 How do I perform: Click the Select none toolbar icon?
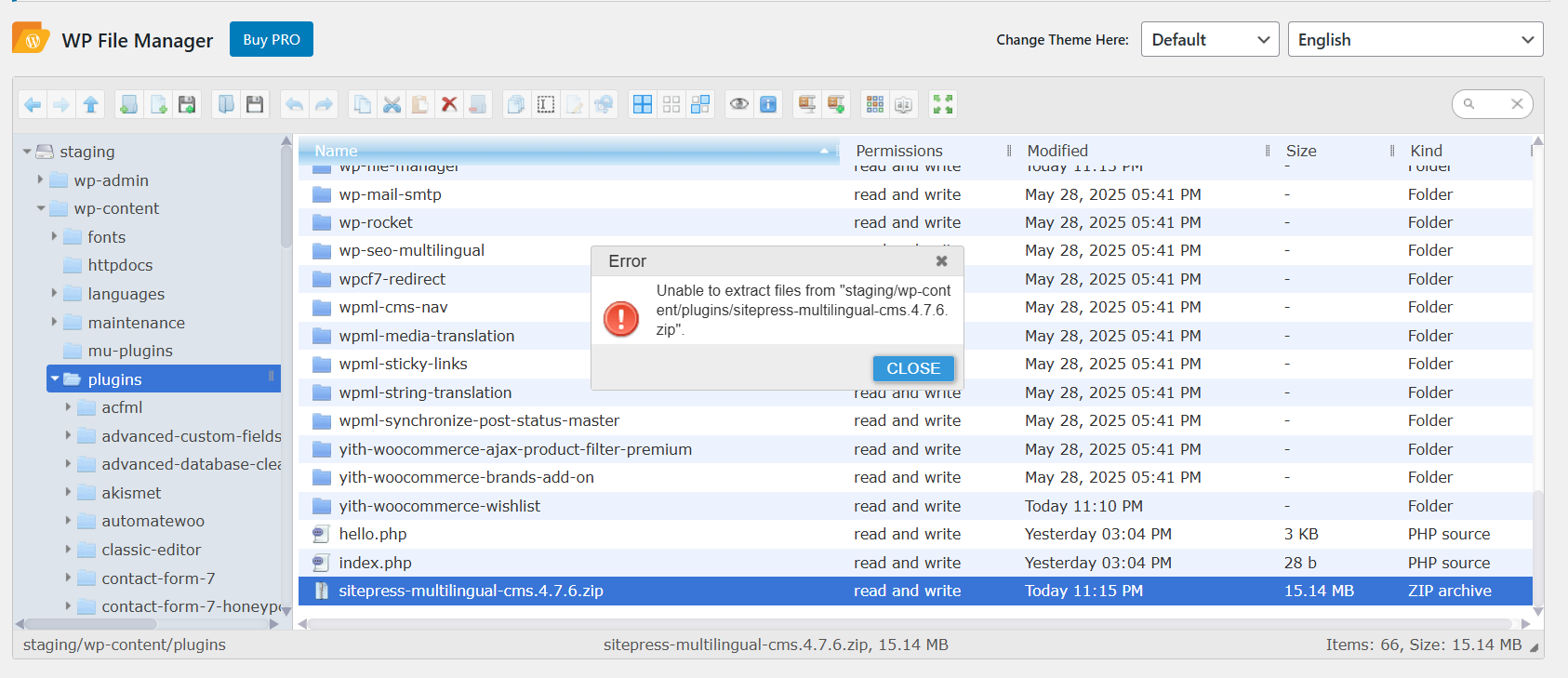671,104
